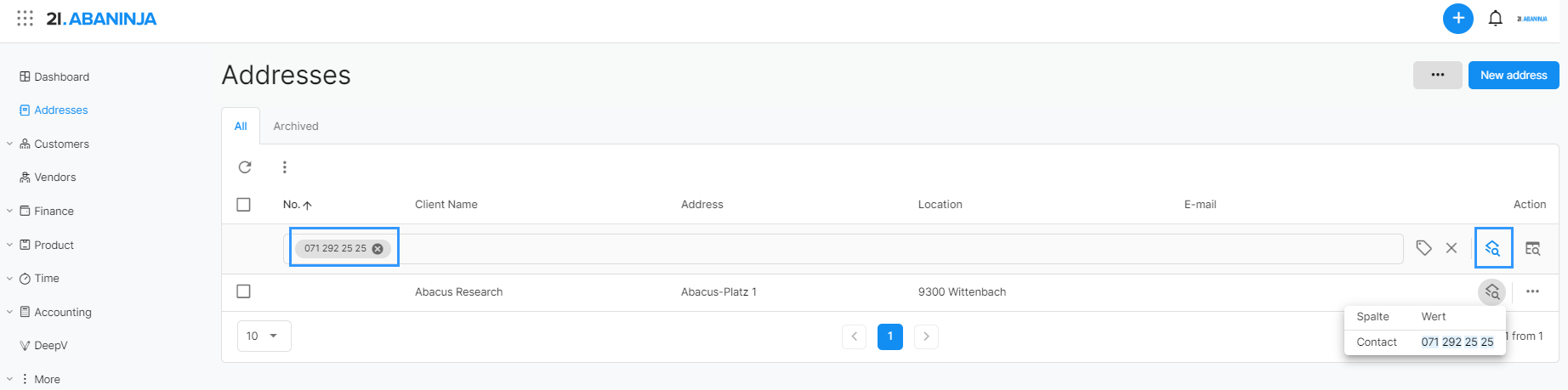Open the notifications bell

click(1495, 19)
